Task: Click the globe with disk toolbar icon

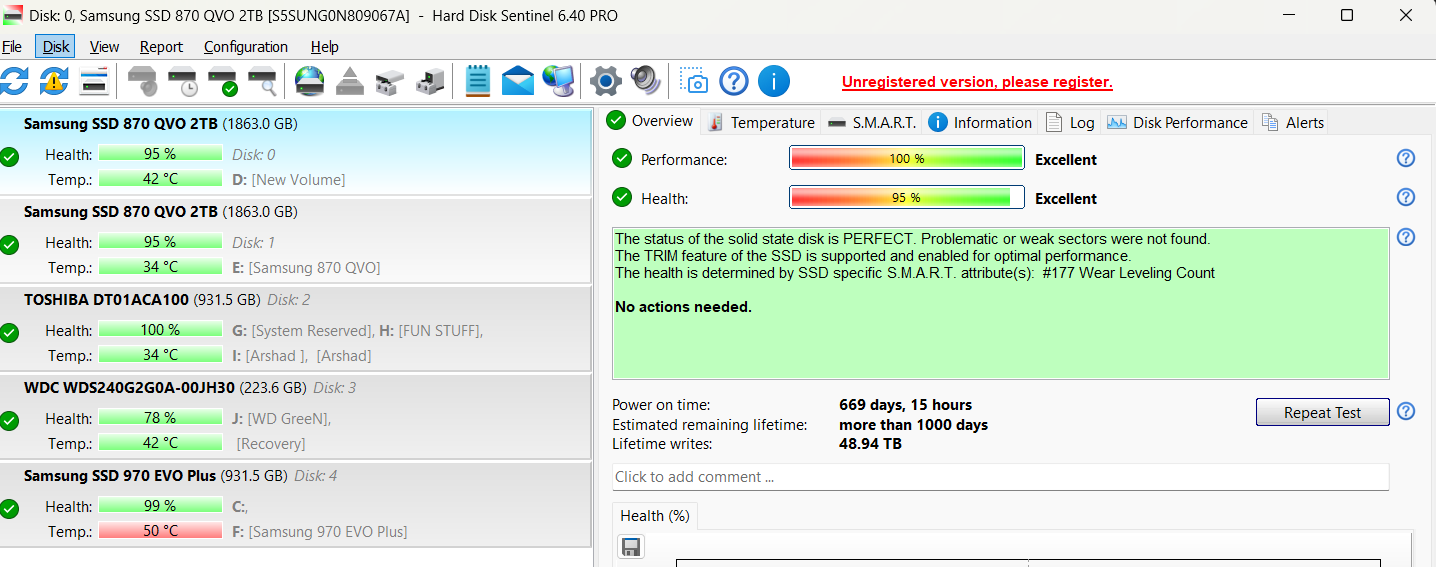Action: tap(310, 81)
